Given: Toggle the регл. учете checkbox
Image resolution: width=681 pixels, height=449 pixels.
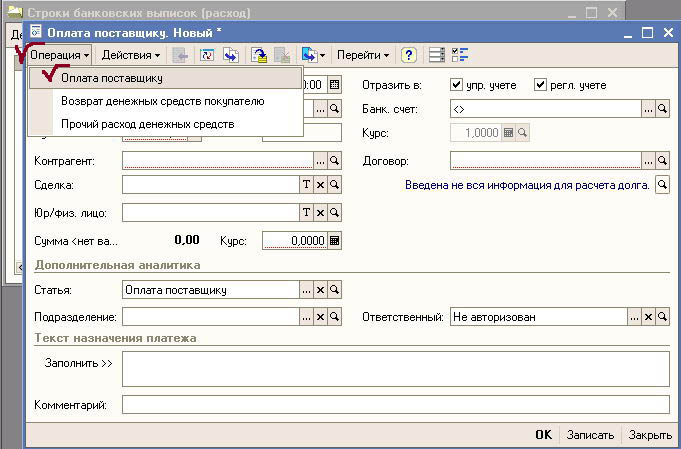Looking at the screenshot, I should [x=540, y=85].
